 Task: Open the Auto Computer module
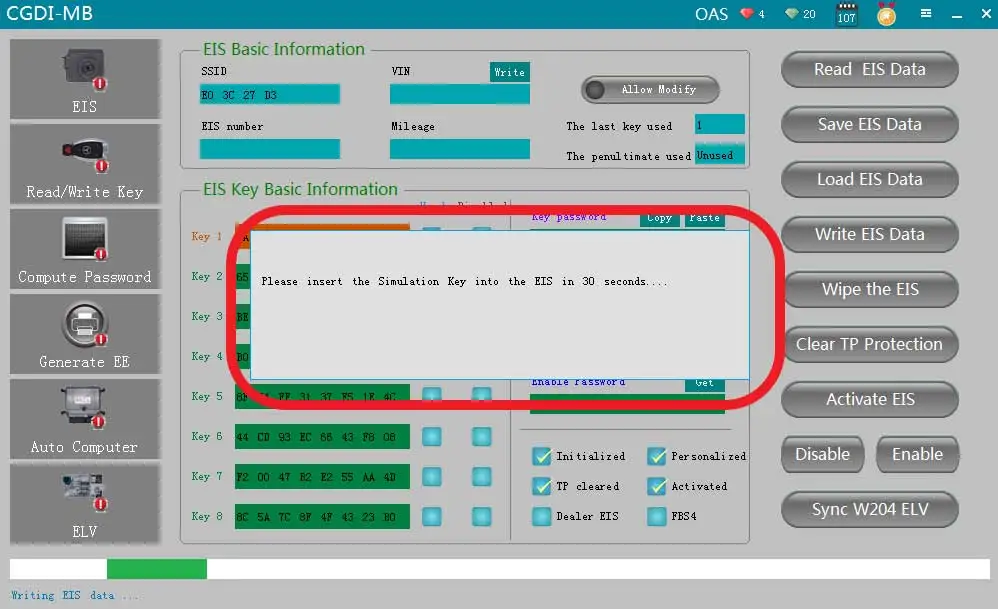[85, 419]
